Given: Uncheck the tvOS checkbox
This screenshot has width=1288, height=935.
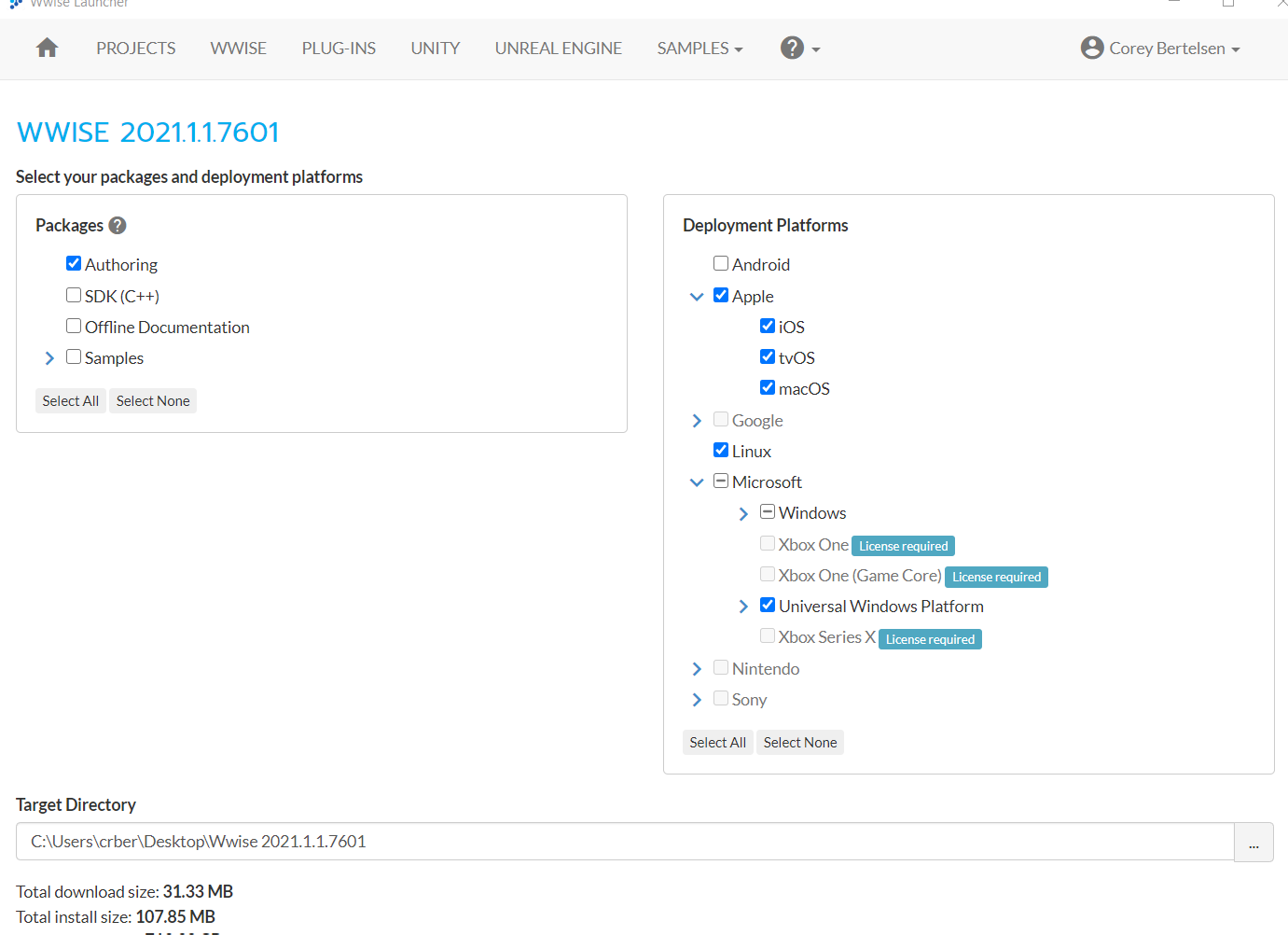Looking at the screenshot, I should point(768,356).
